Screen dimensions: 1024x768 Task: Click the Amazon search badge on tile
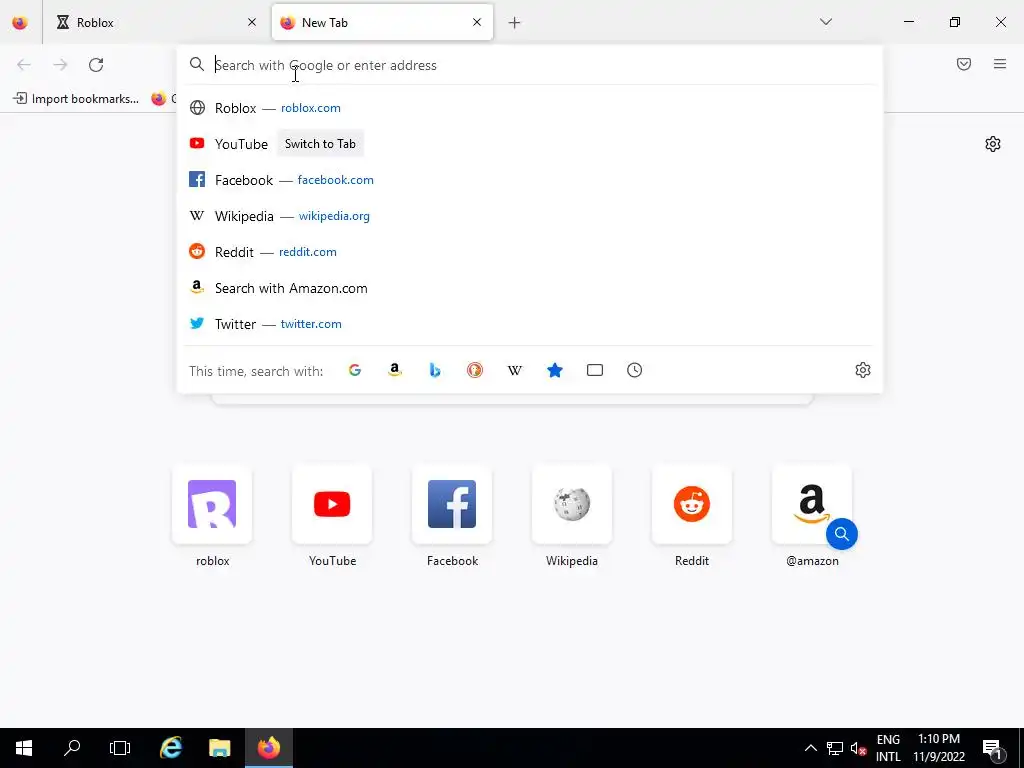coord(842,534)
